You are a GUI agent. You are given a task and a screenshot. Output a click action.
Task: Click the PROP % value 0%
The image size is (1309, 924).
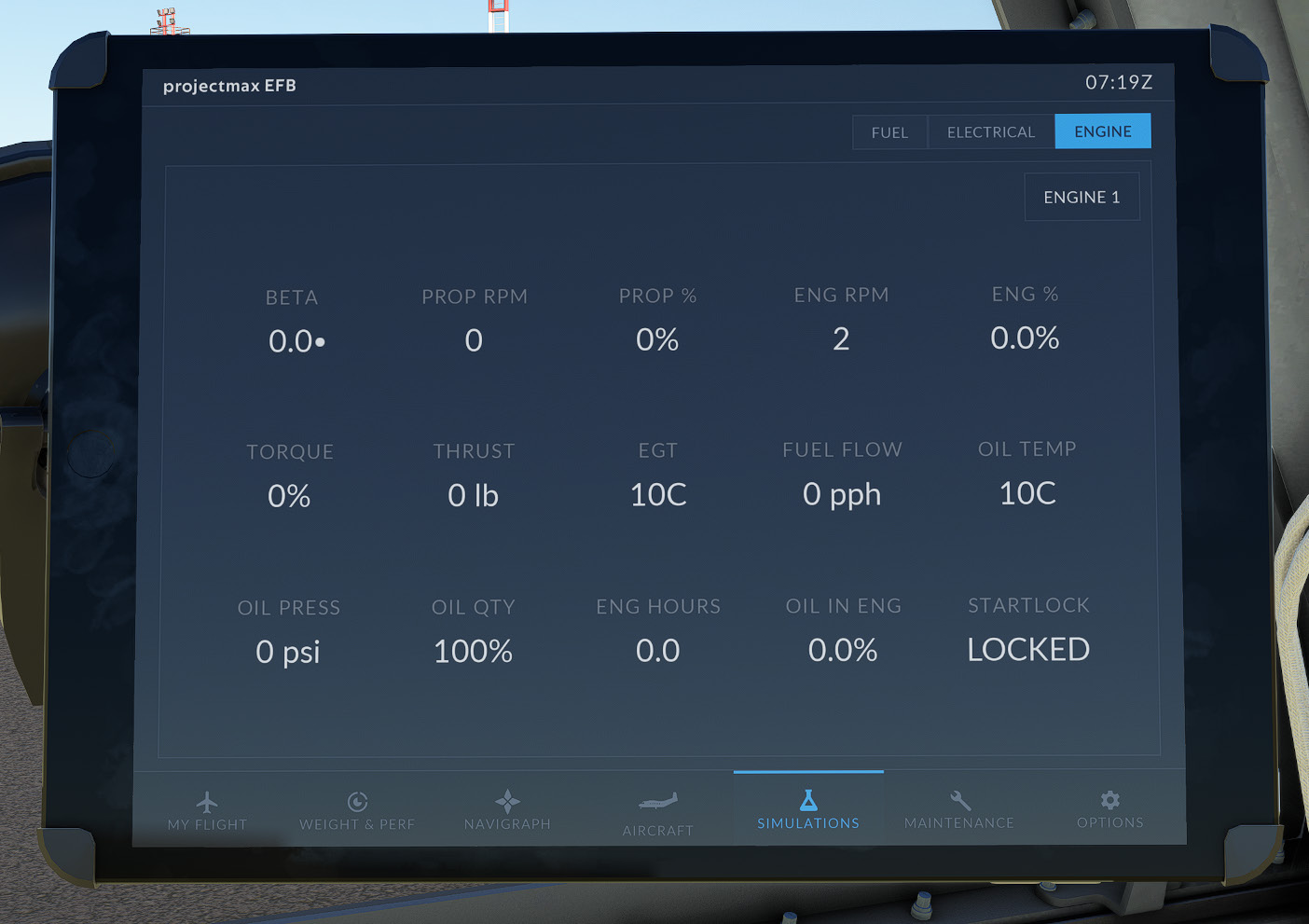click(657, 339)
